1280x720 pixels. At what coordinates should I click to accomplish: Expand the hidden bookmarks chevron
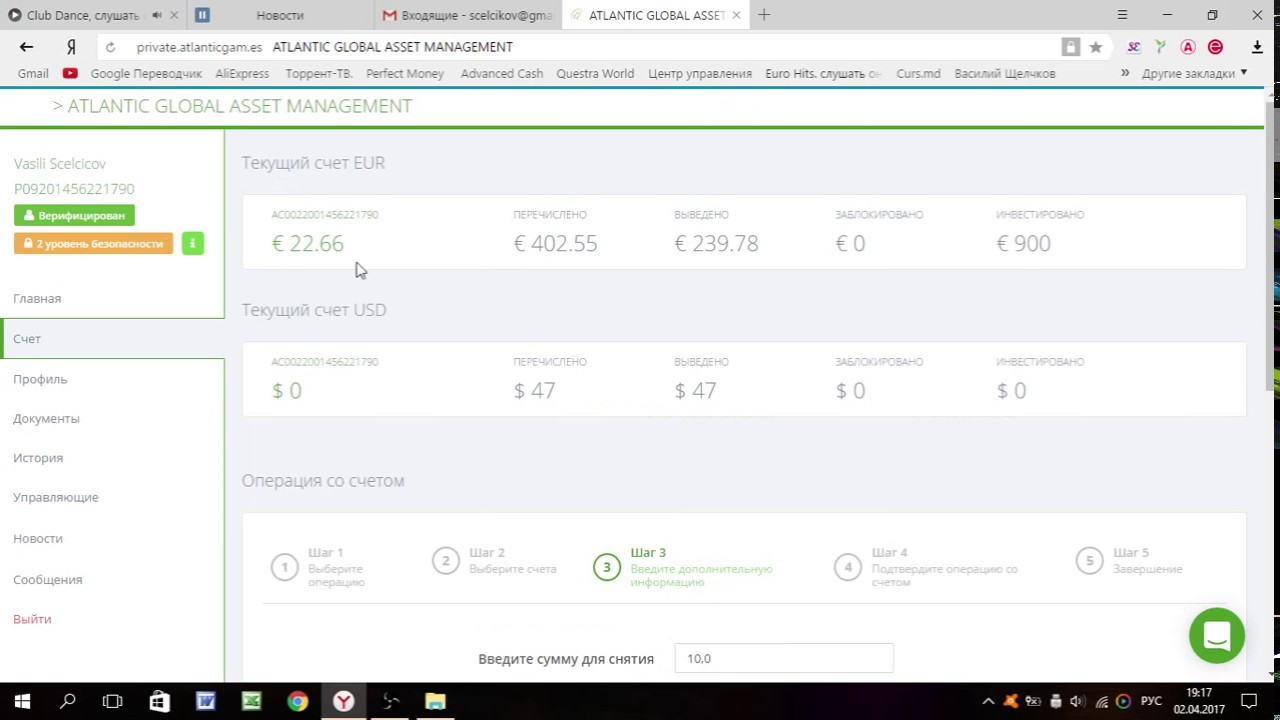[x=1125, y=73]
